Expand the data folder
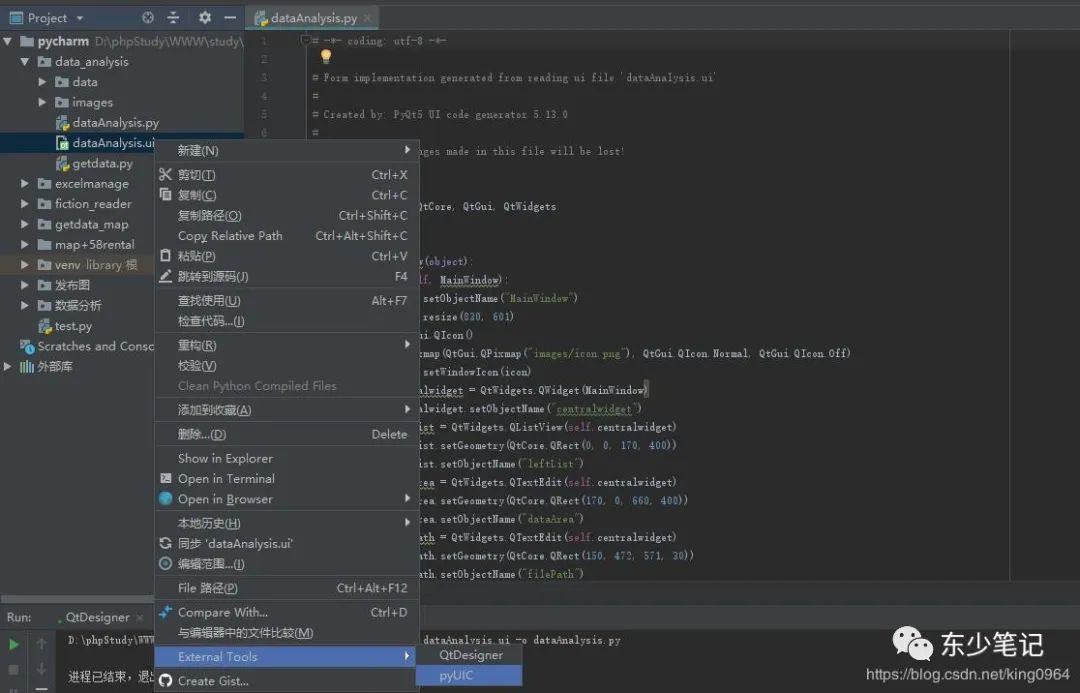 [x=42, y=82]
